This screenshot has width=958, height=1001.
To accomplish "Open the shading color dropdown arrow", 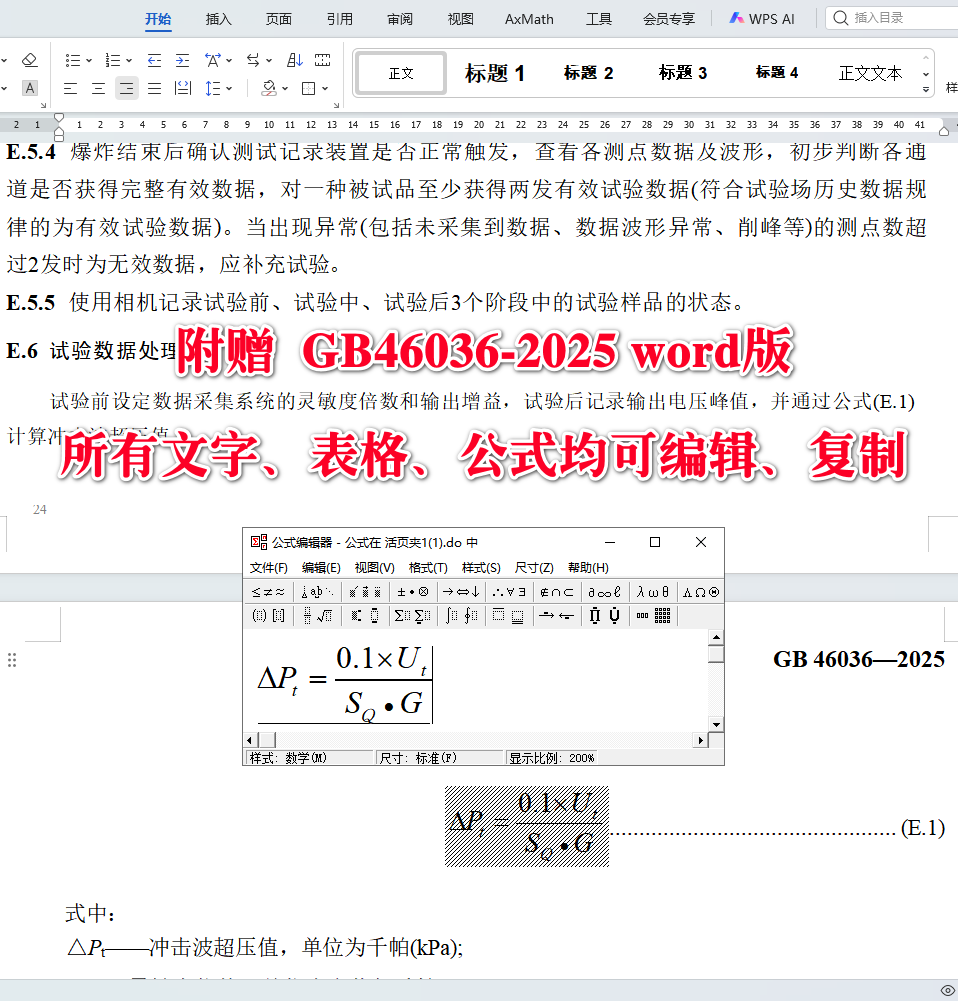I will [283, 88].
